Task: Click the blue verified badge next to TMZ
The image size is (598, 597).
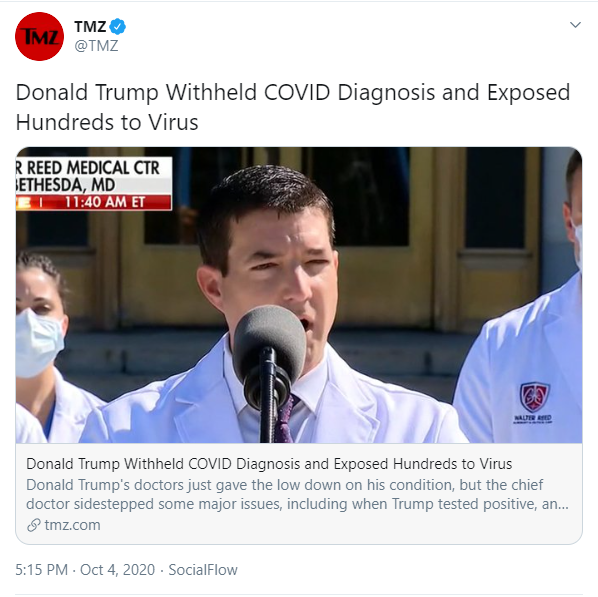Action: click(117, 27)
